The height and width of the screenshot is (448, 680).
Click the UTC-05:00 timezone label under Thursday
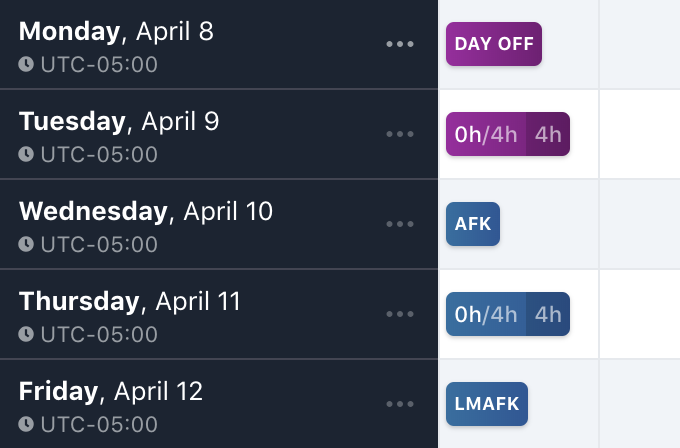(x=98, y=334)
